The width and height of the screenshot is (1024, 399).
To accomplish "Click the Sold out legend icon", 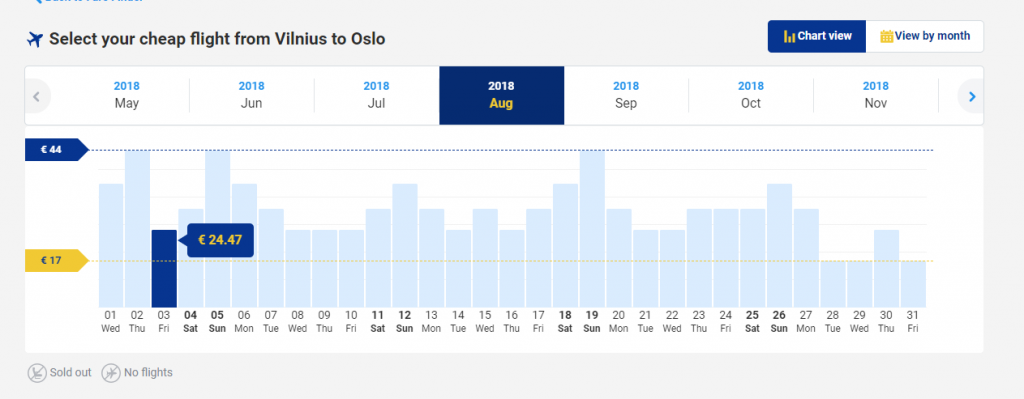I will [x=37, y=373].
